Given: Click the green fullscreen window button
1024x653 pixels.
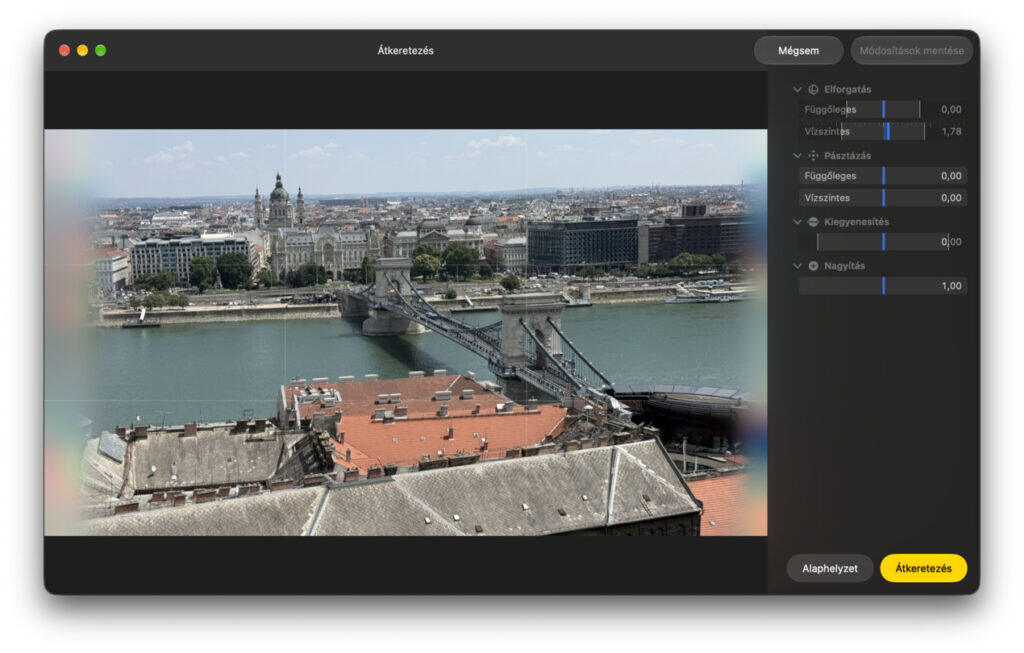Looking at the screenshot, I should pos(101,50).
